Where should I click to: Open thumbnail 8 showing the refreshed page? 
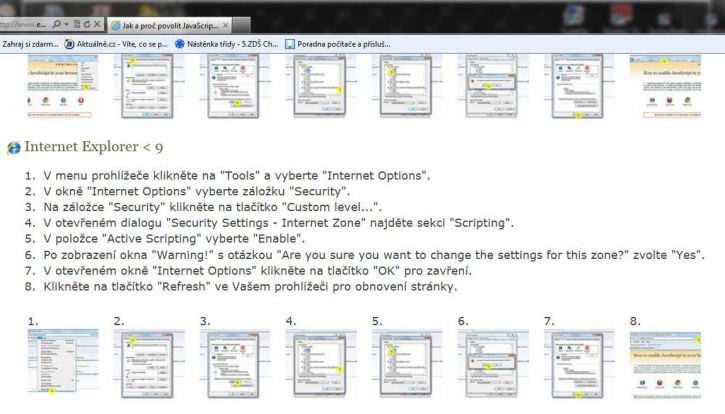coord(666,365)
